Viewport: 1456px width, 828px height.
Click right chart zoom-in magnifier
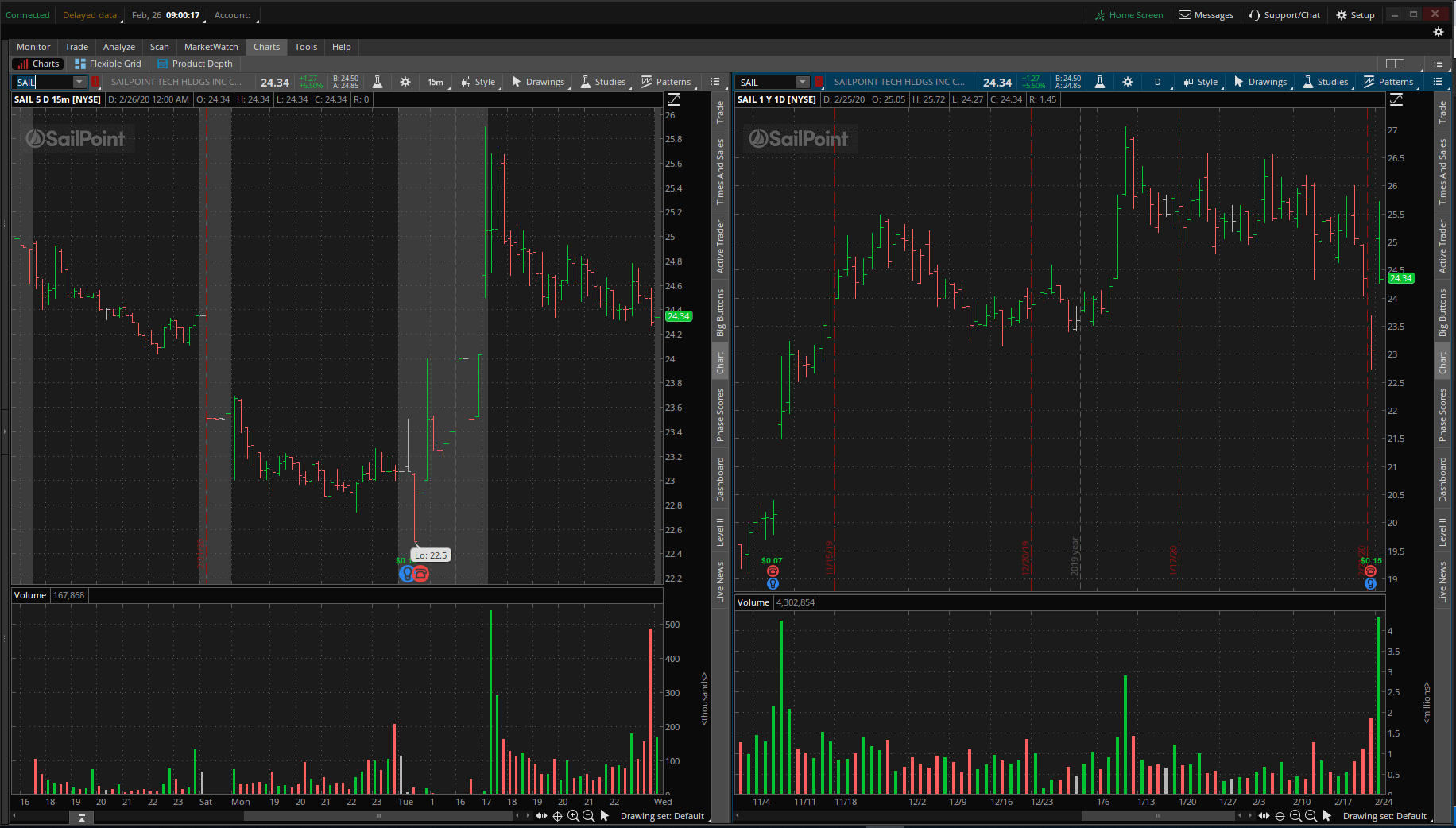[1295, 816]
